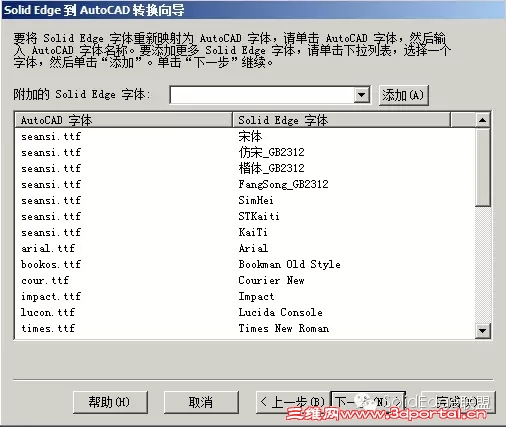Click the 楷体_GB2312 Solid Edge font entry
The width and height of the screenshot is (506, 427).
[271, 168]
